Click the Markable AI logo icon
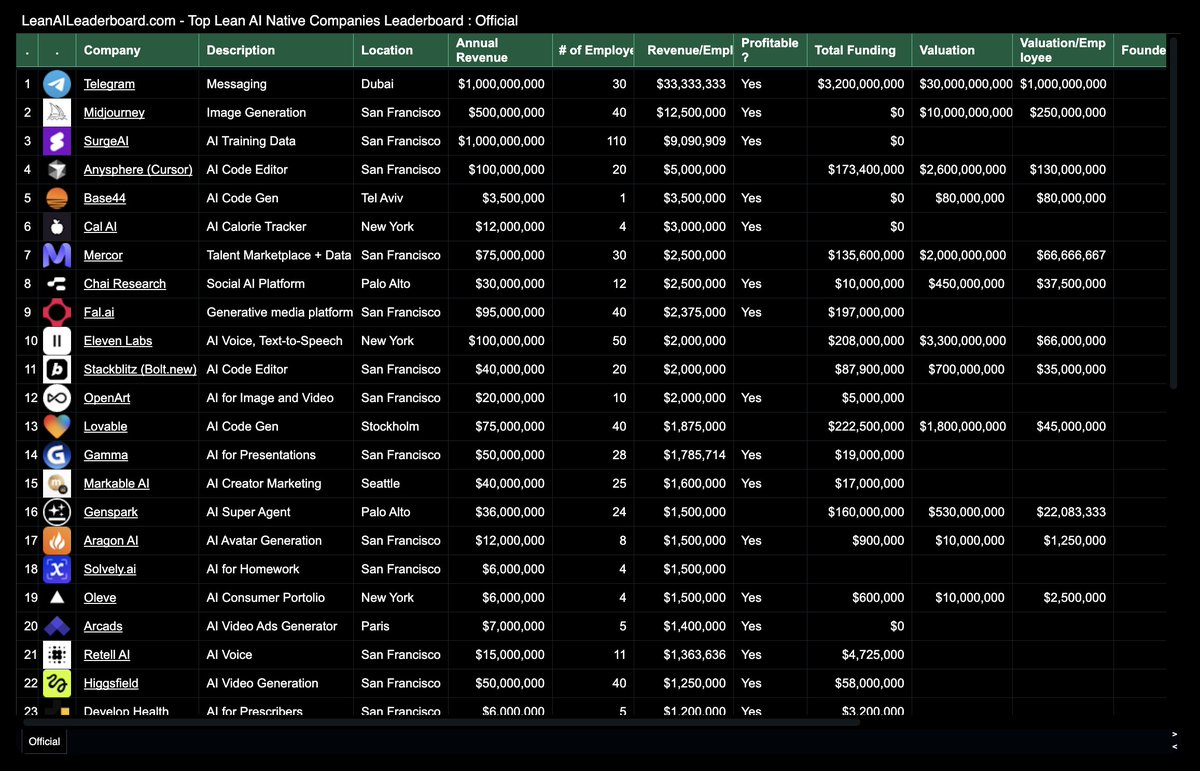1200x771 pixels. [x=57, y=483]
